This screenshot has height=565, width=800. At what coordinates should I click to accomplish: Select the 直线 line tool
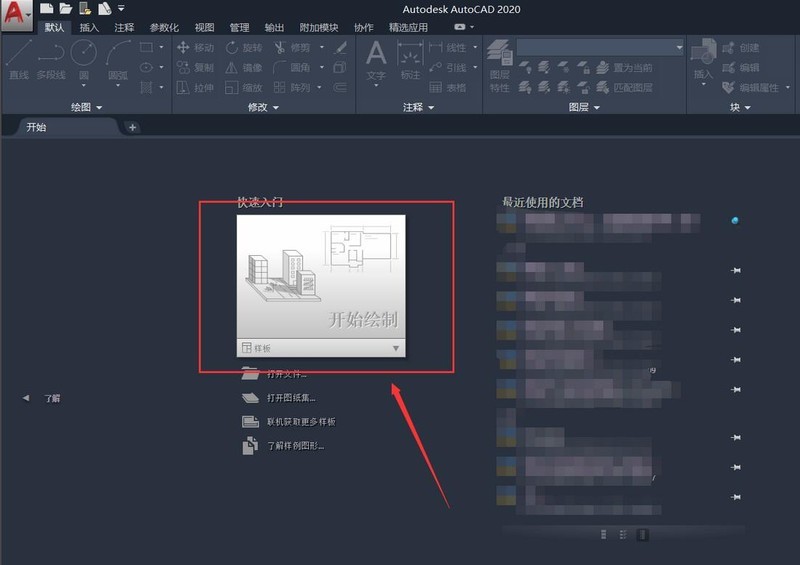19,60
